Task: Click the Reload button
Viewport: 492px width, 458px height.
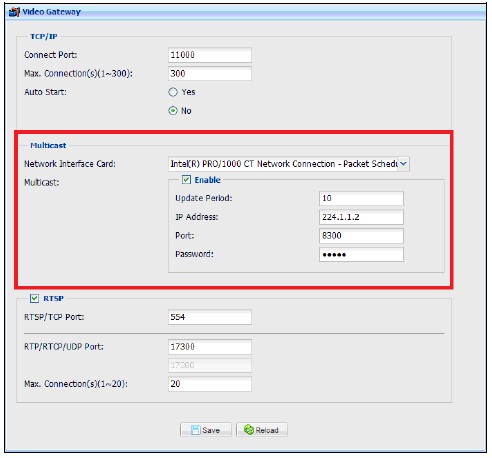Action: tap(262, 430)
